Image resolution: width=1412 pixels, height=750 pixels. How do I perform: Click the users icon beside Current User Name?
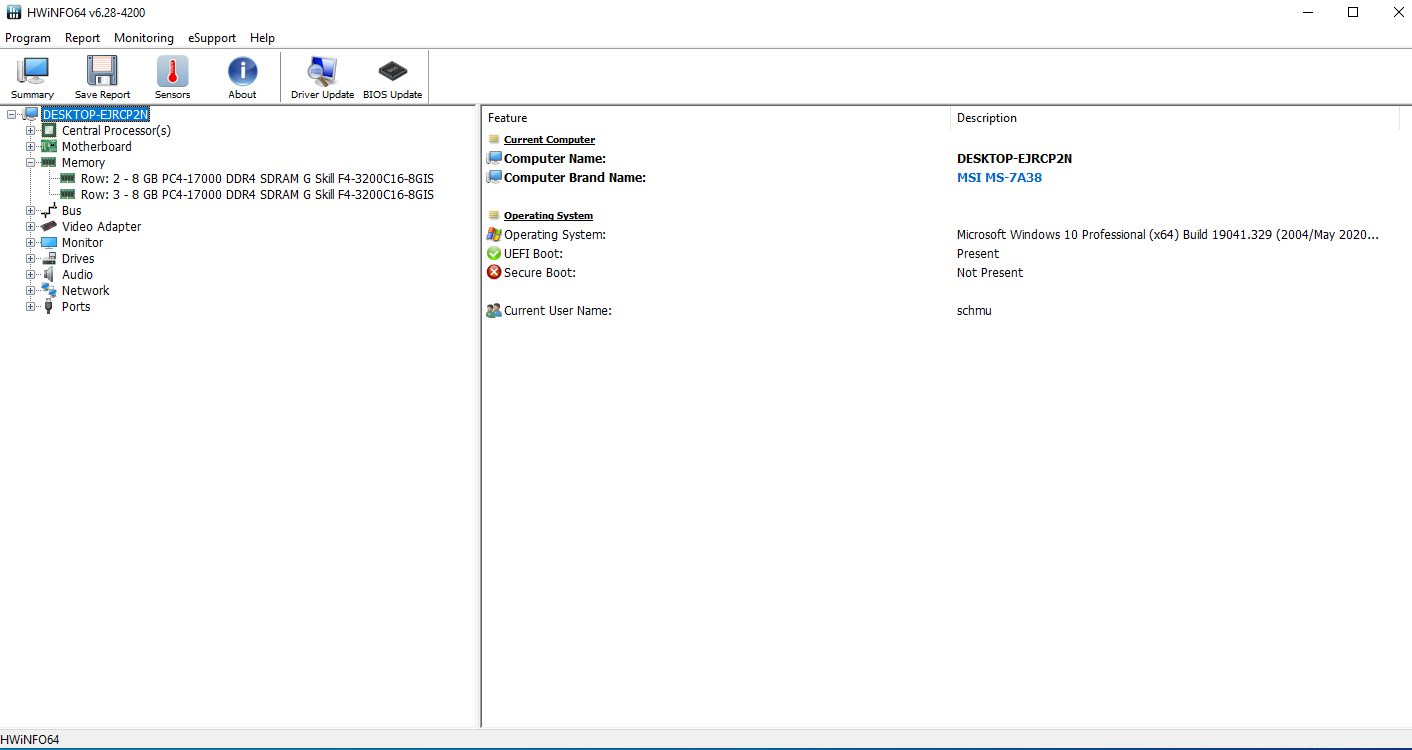click(x=494, y=310)
